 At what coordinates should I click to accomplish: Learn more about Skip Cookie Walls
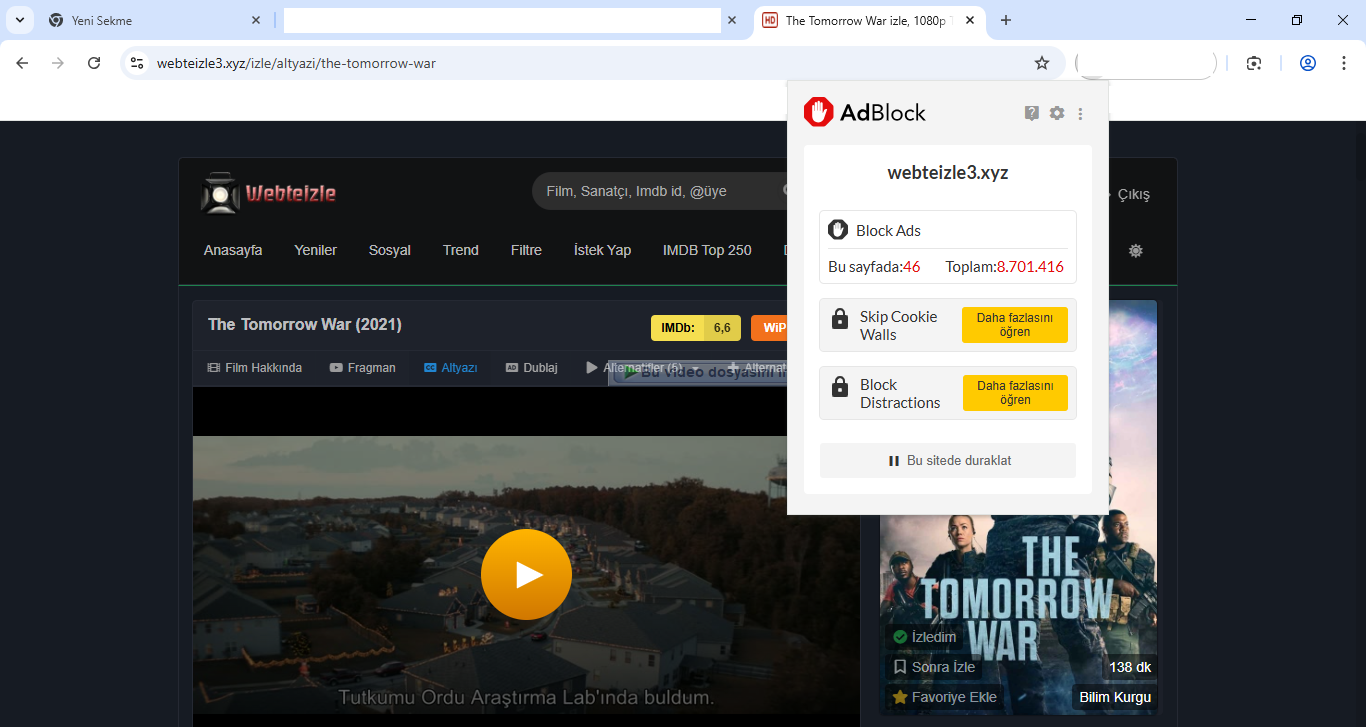click(1015, 325)
